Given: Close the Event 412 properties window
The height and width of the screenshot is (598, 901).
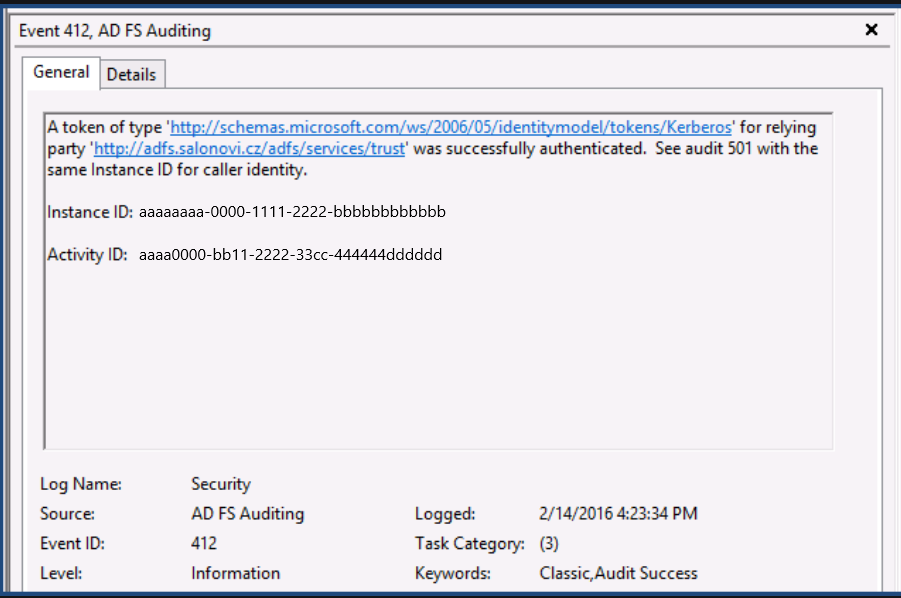Looking at the screenshot, I should click(871, 29).
